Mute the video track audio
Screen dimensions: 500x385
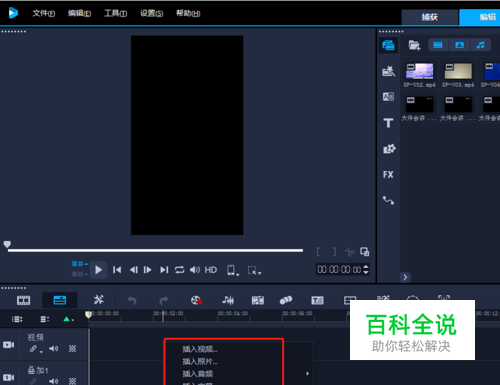54,349
